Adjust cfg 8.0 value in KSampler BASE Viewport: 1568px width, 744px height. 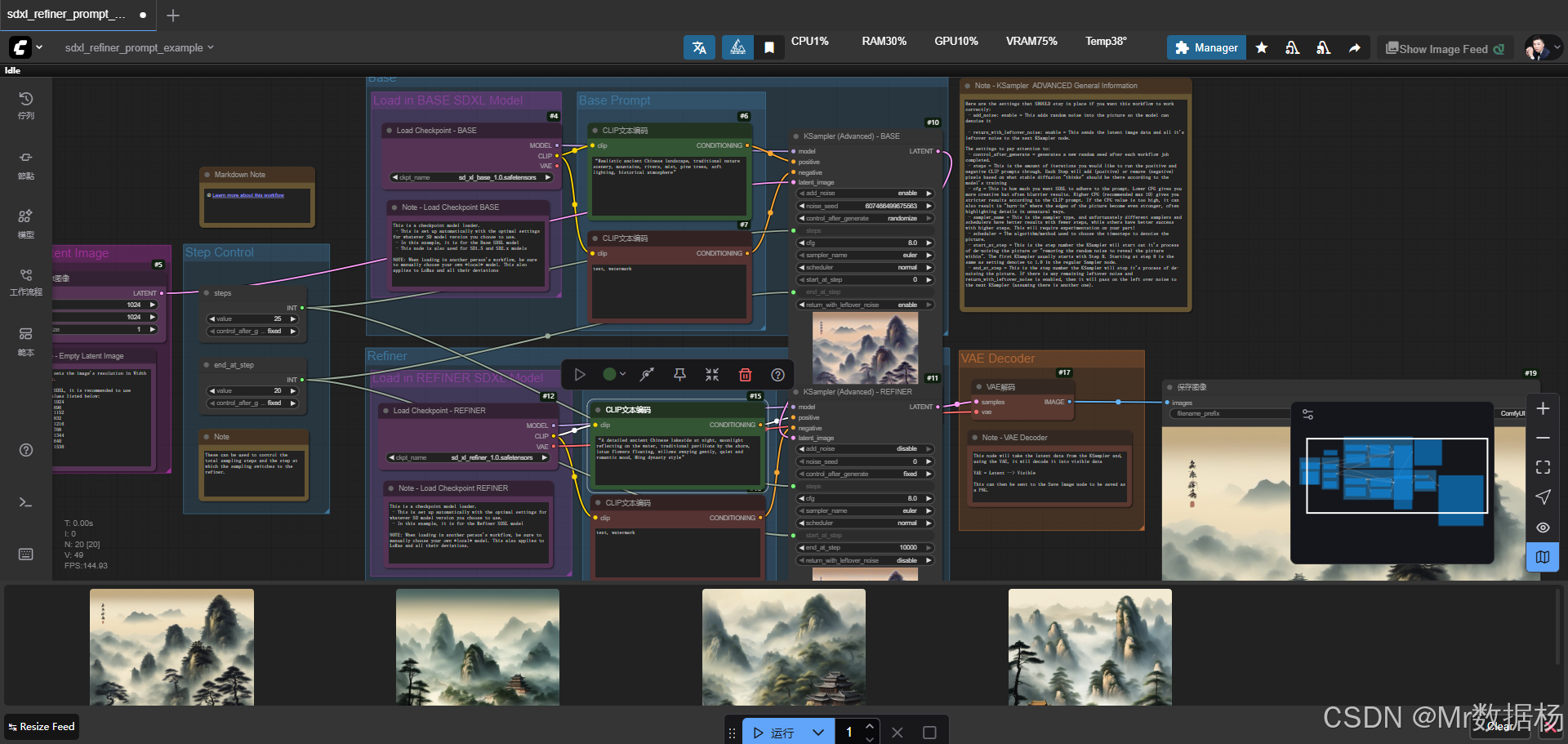coord(866,243)
